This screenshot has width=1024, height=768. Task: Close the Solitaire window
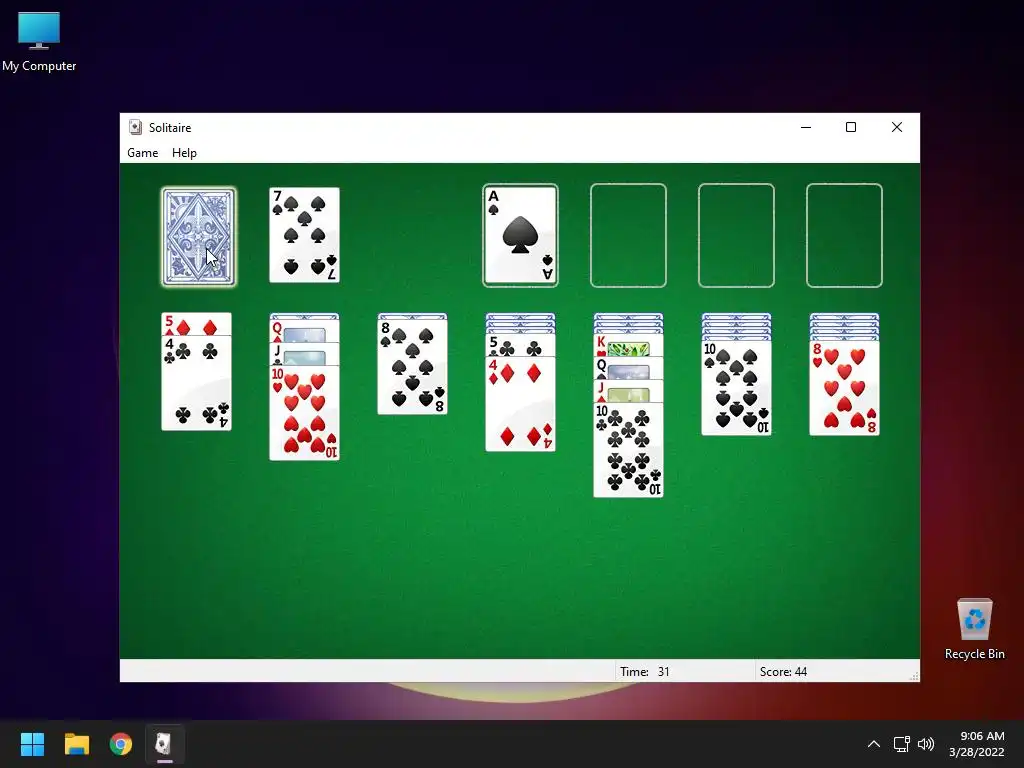point(897,127)
